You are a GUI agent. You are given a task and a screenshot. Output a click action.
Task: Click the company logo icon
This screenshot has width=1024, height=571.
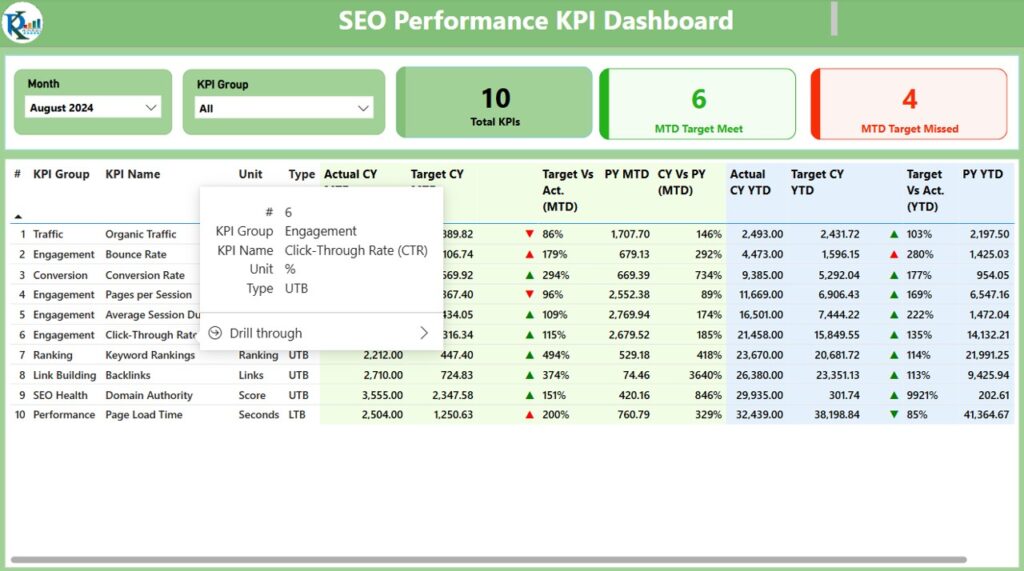(x=23, y=23)
